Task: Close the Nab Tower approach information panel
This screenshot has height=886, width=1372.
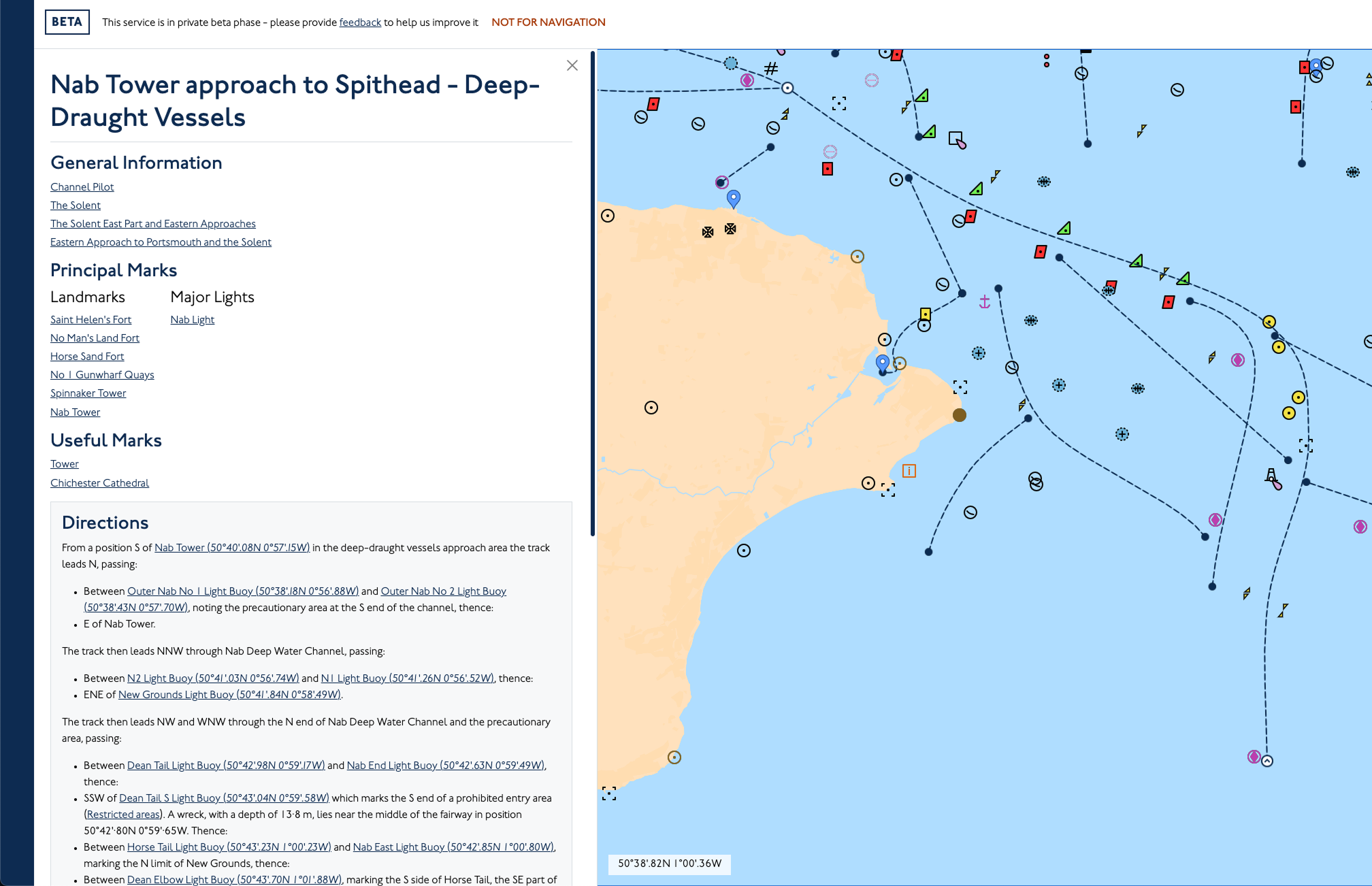Action: pos(572,65)
